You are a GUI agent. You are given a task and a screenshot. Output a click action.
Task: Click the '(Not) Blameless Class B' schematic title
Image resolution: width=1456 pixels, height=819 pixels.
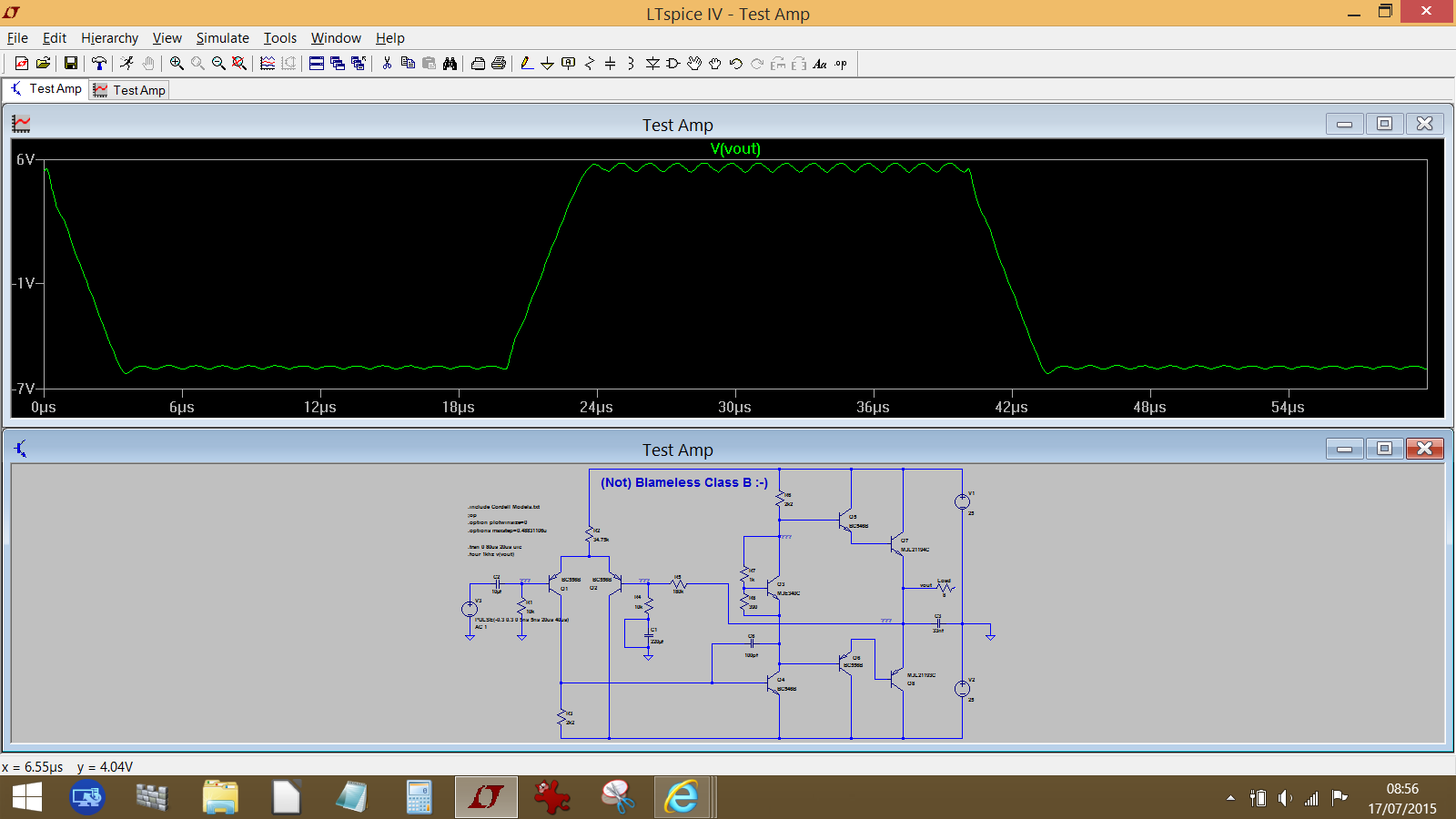click(x=683, y=482)
